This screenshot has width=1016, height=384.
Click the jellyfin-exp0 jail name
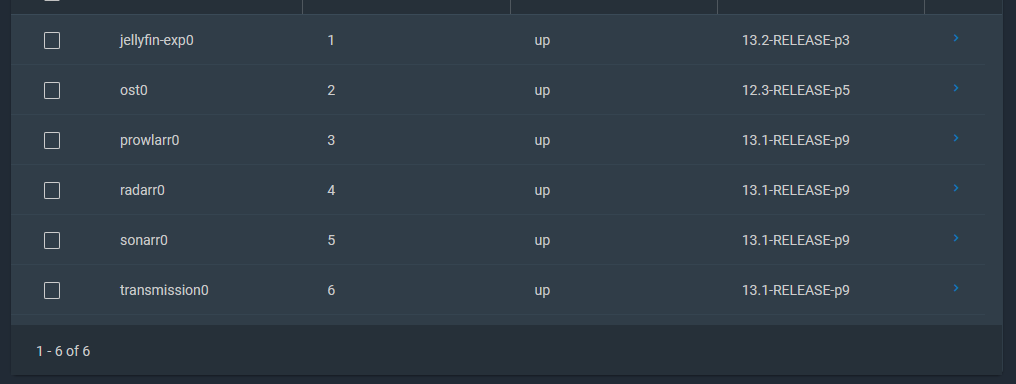point(157,41)
